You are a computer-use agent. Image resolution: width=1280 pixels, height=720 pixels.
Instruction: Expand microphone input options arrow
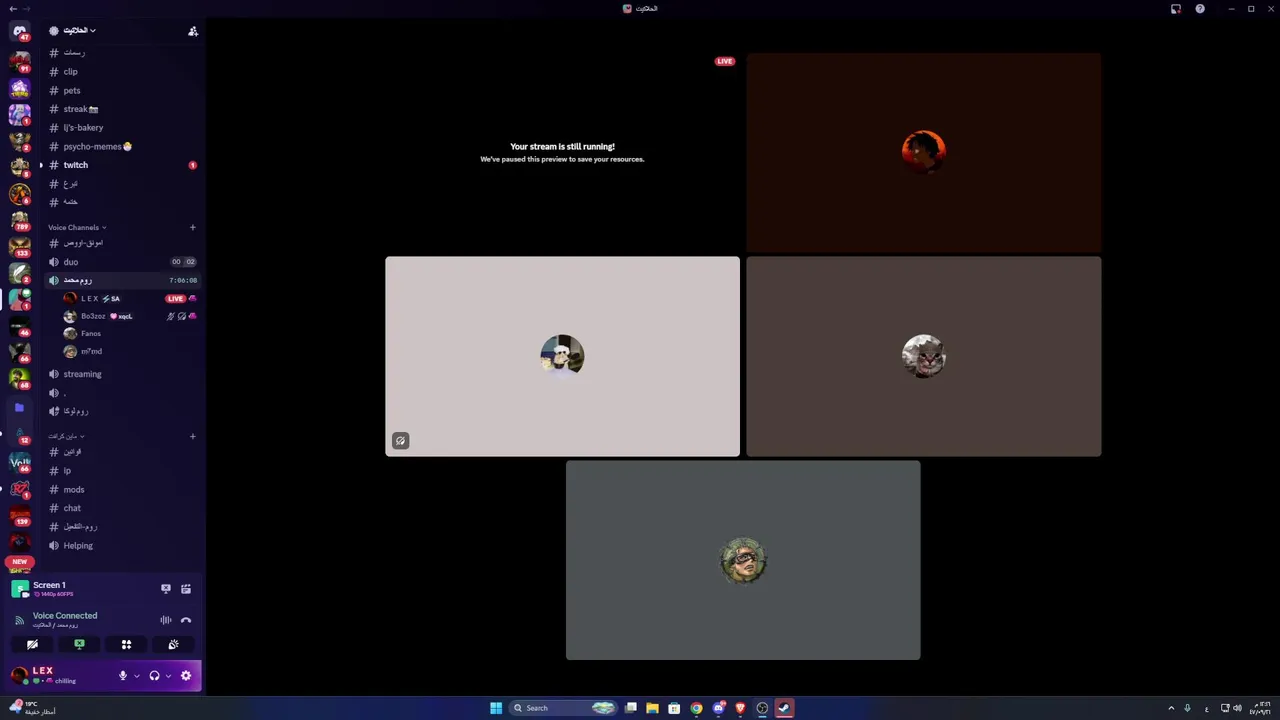point(137,676)
